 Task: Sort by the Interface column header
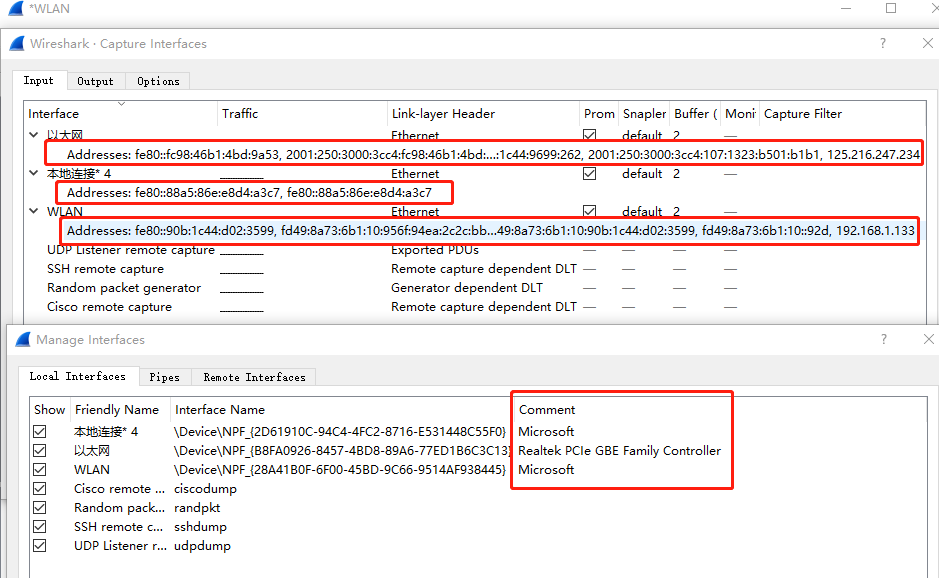coord(121,113)
